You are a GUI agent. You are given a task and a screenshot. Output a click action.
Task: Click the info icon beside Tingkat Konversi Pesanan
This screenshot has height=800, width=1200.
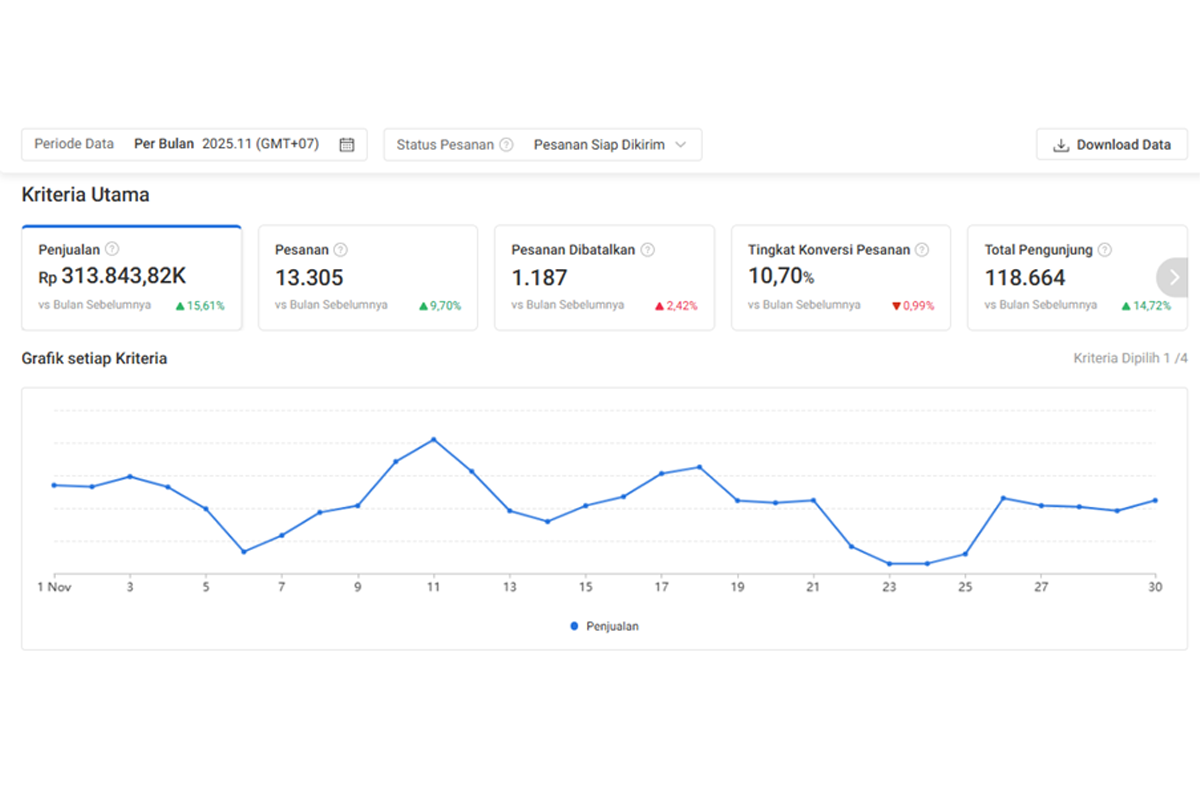[x=921, y=250]
